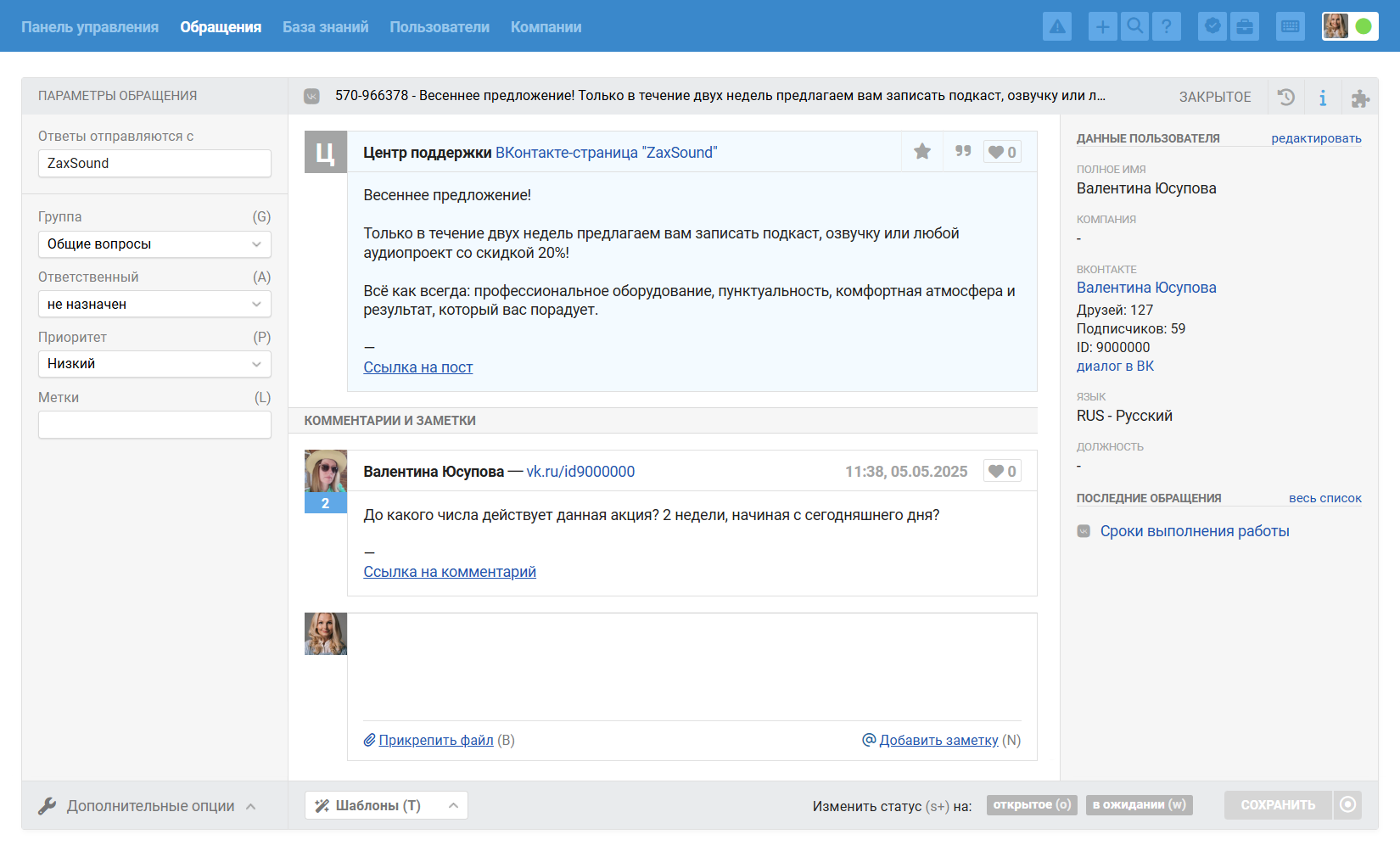This screenshot has height=851, width=1400.
Task: Click the circular icon beside СОХРАНИТЬ
Action: coord(1347,804)
